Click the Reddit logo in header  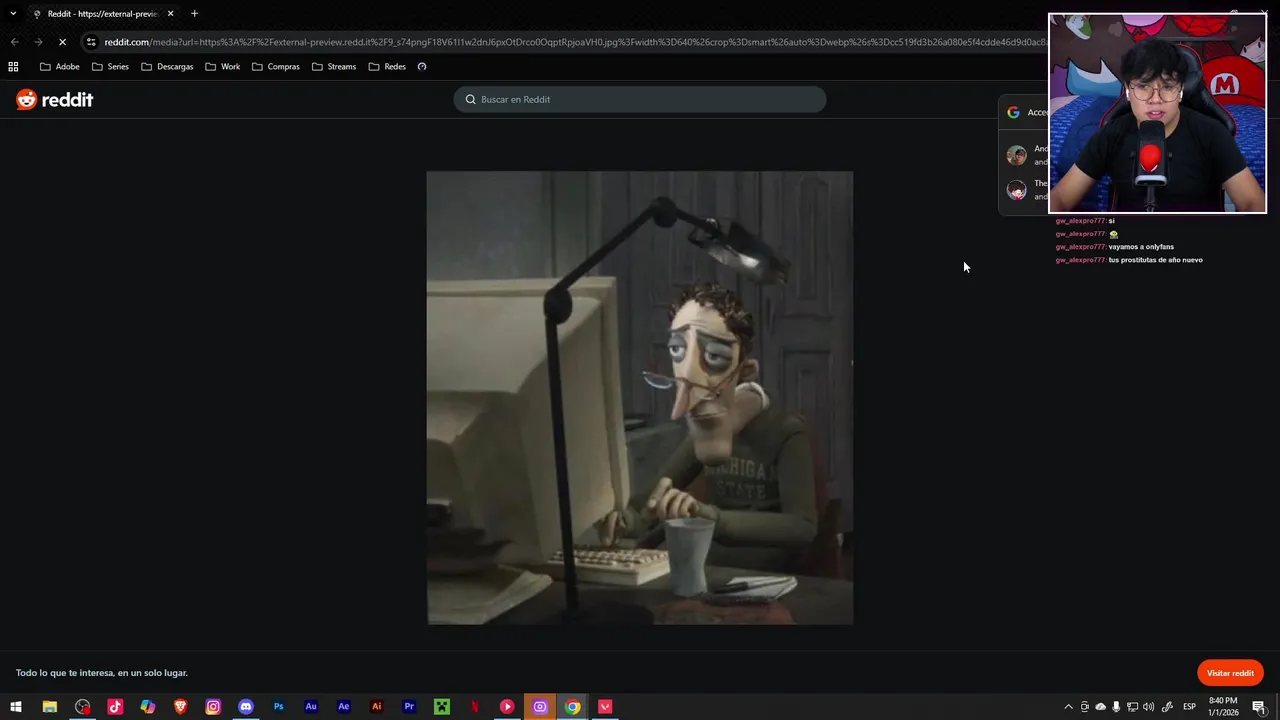point(55,99)
